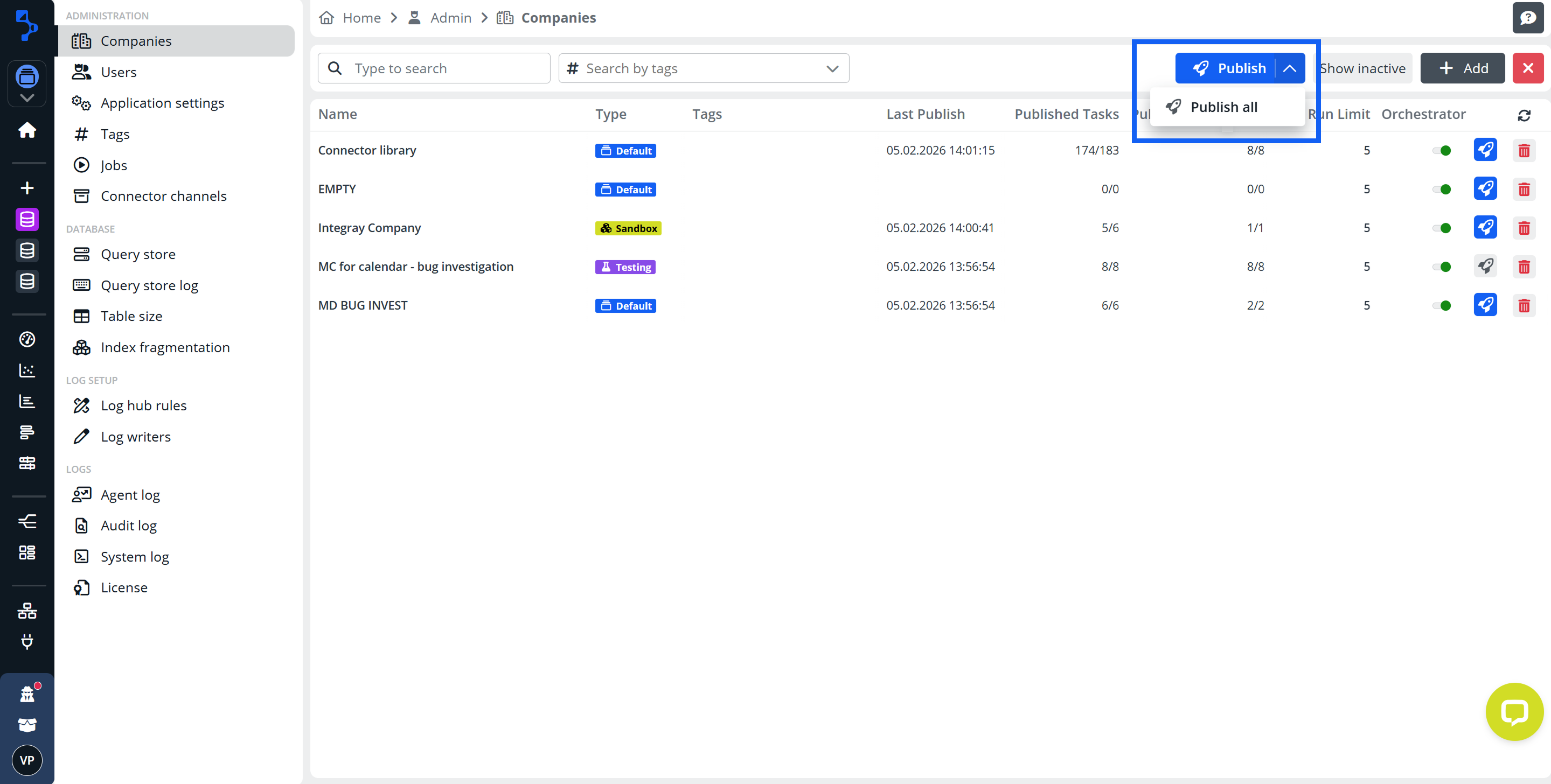Click the grey rocket for MC for calendar

[x=1485, y=266]
